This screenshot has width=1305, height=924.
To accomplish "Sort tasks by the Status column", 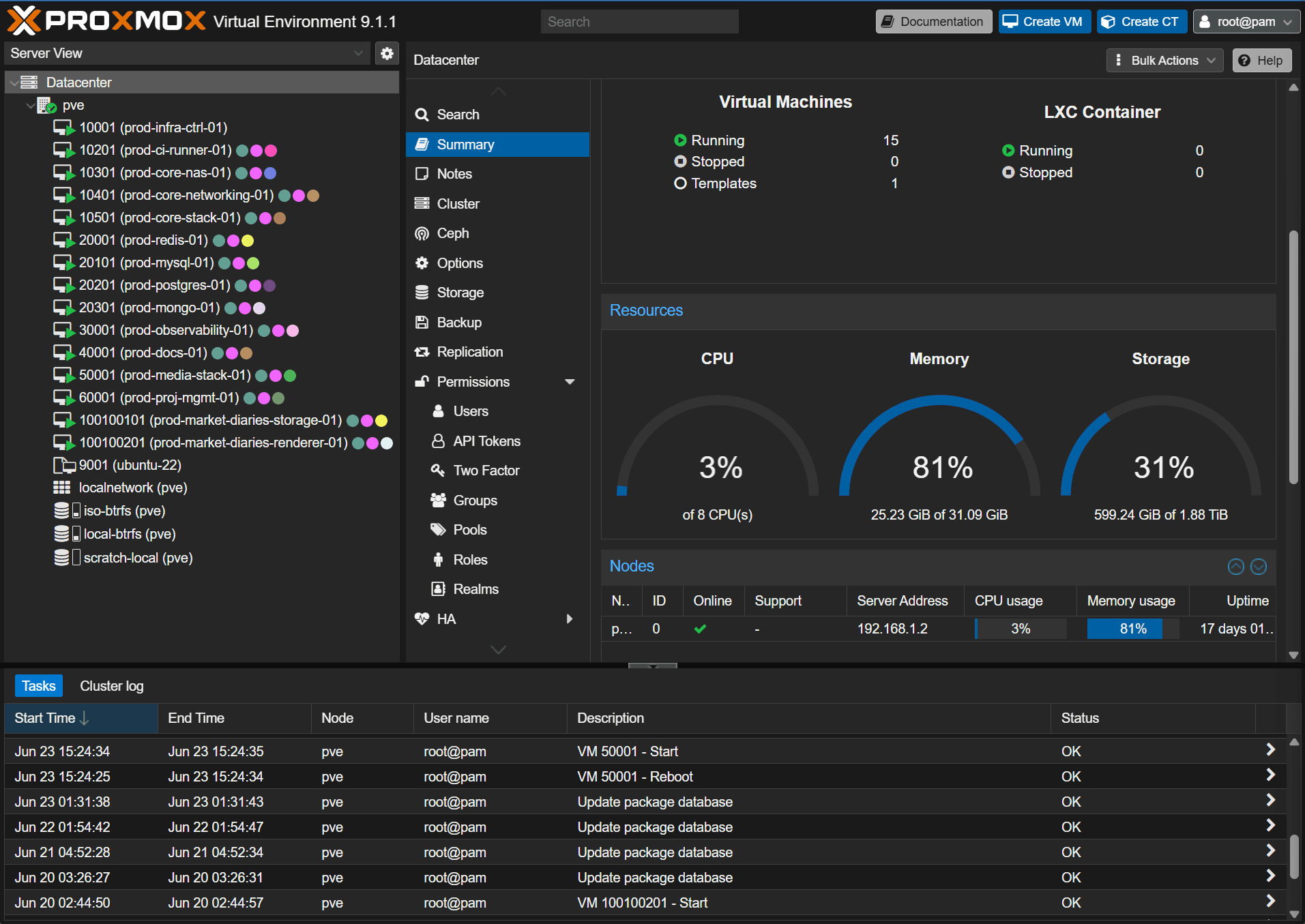I will (x=1153, y=718).
